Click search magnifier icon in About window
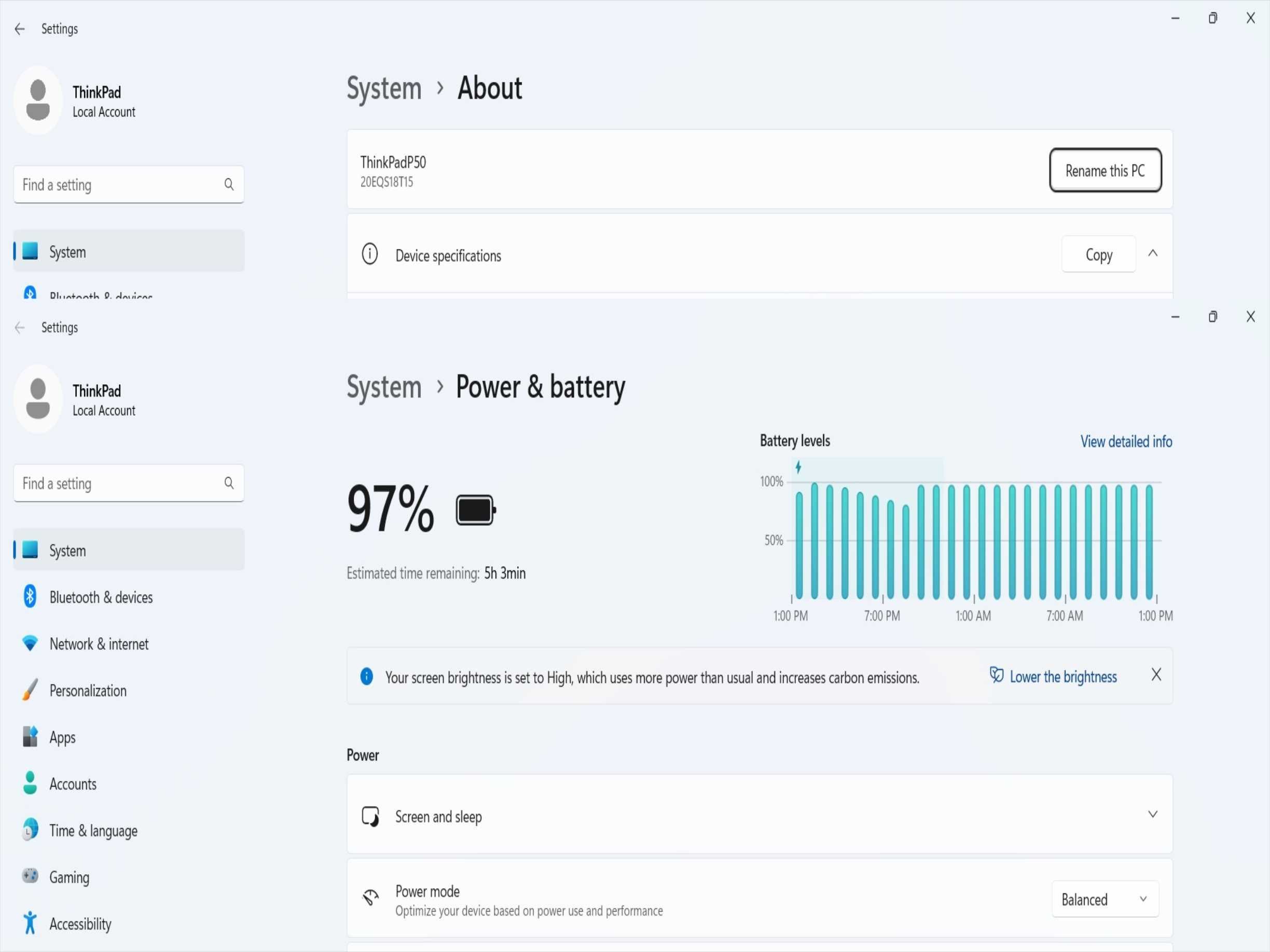Viewport: 1270px width, 952px height. (x=229, y=184)
